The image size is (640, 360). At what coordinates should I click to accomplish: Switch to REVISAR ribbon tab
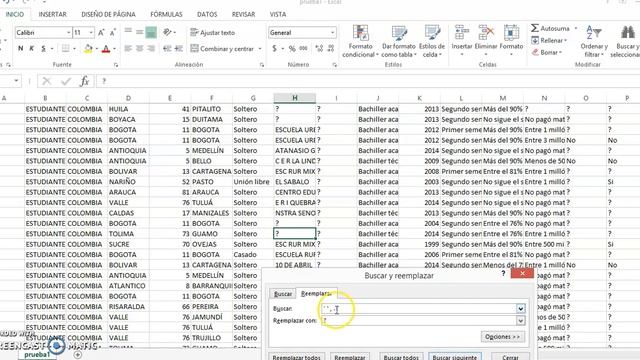(x=243, y=14)
